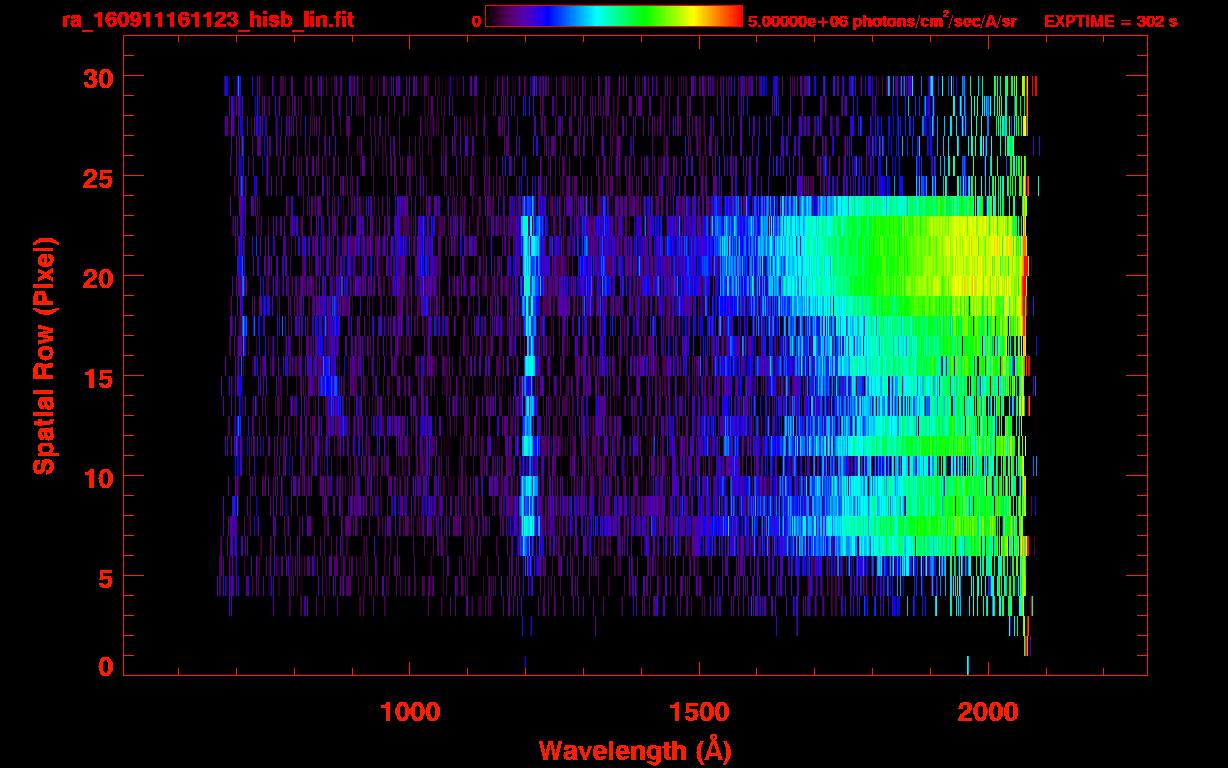Click the colorbar minimum label 0

click(x=476, y=21)
